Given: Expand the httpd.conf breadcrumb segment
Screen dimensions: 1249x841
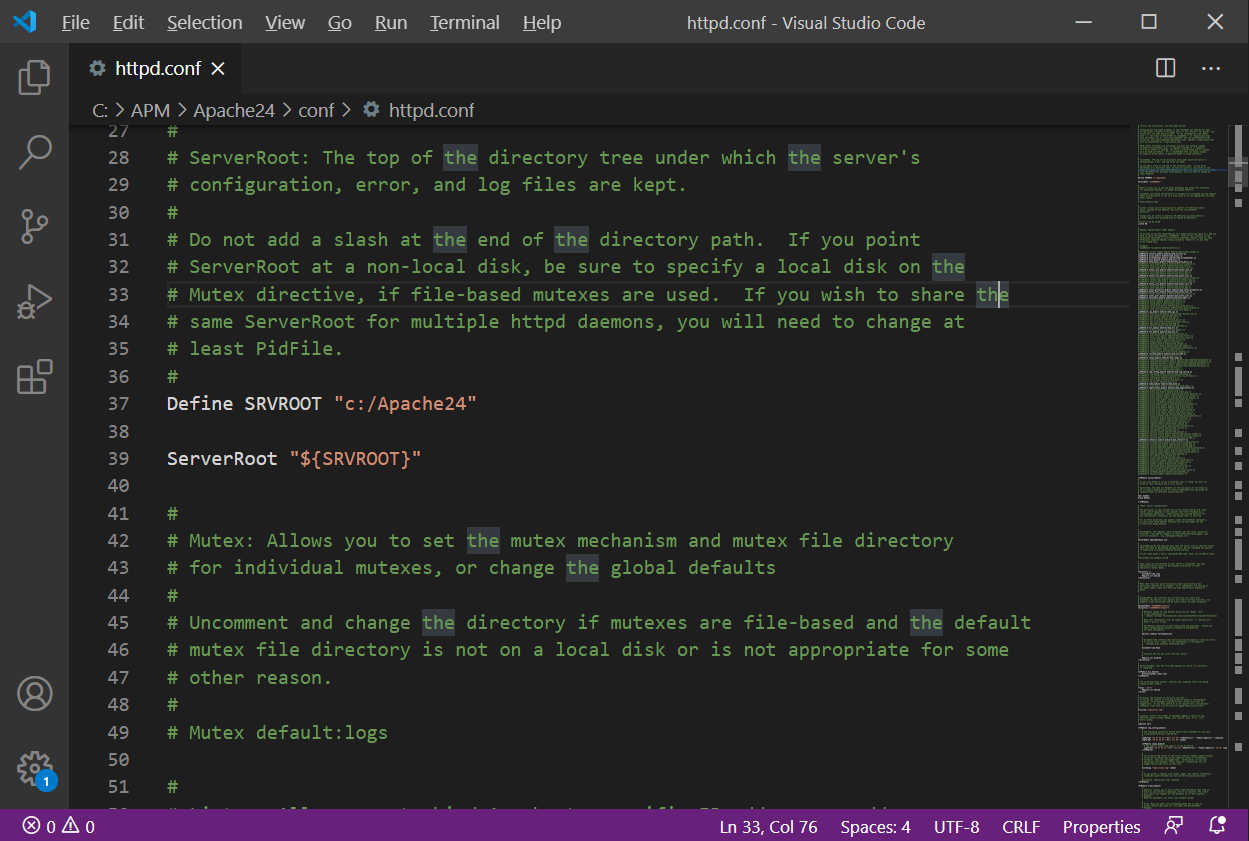Looking at the screenshot, I should click(431, 110).
